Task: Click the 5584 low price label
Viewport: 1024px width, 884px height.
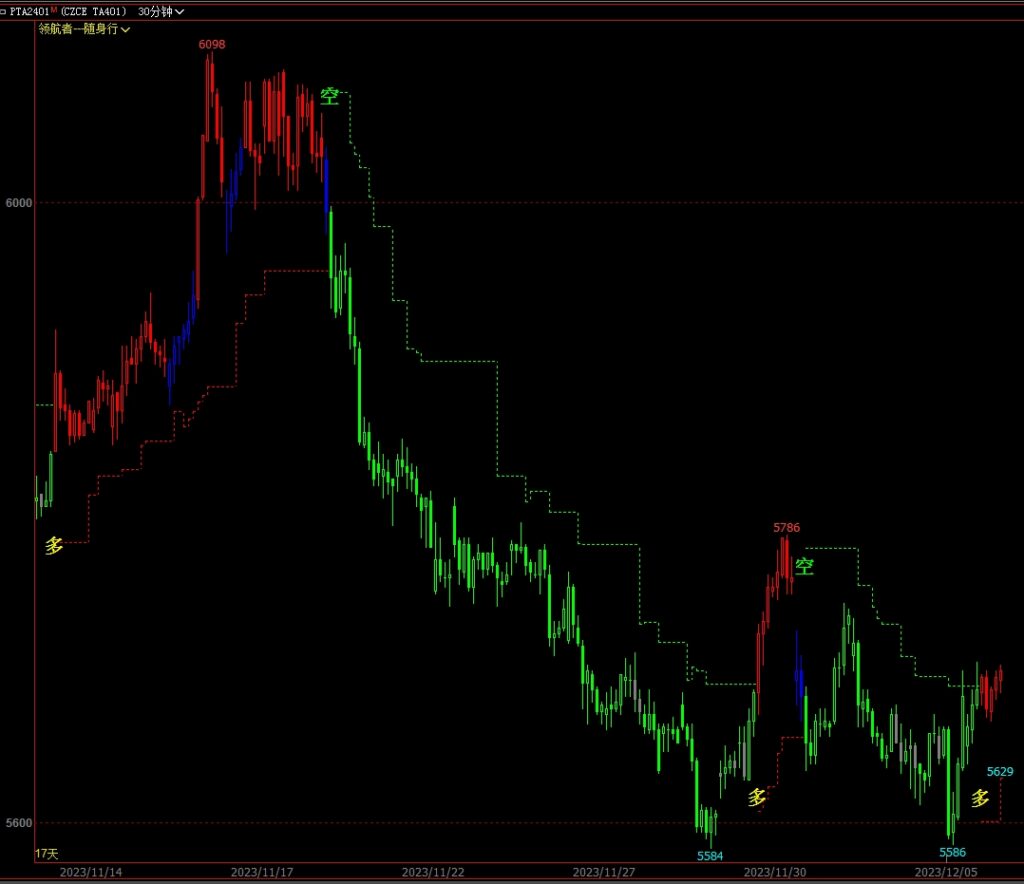Action: click(710, 856)
